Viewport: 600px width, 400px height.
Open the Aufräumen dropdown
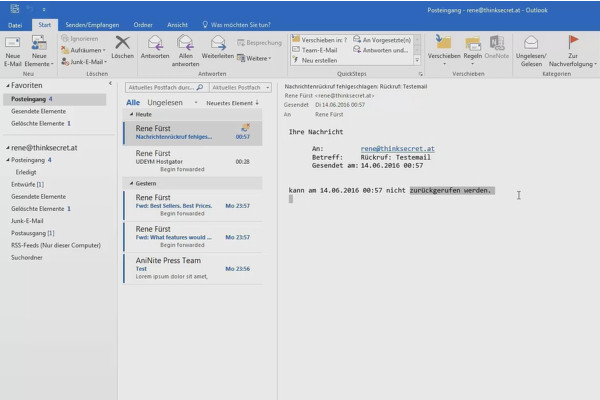click(x=83, y=50)
